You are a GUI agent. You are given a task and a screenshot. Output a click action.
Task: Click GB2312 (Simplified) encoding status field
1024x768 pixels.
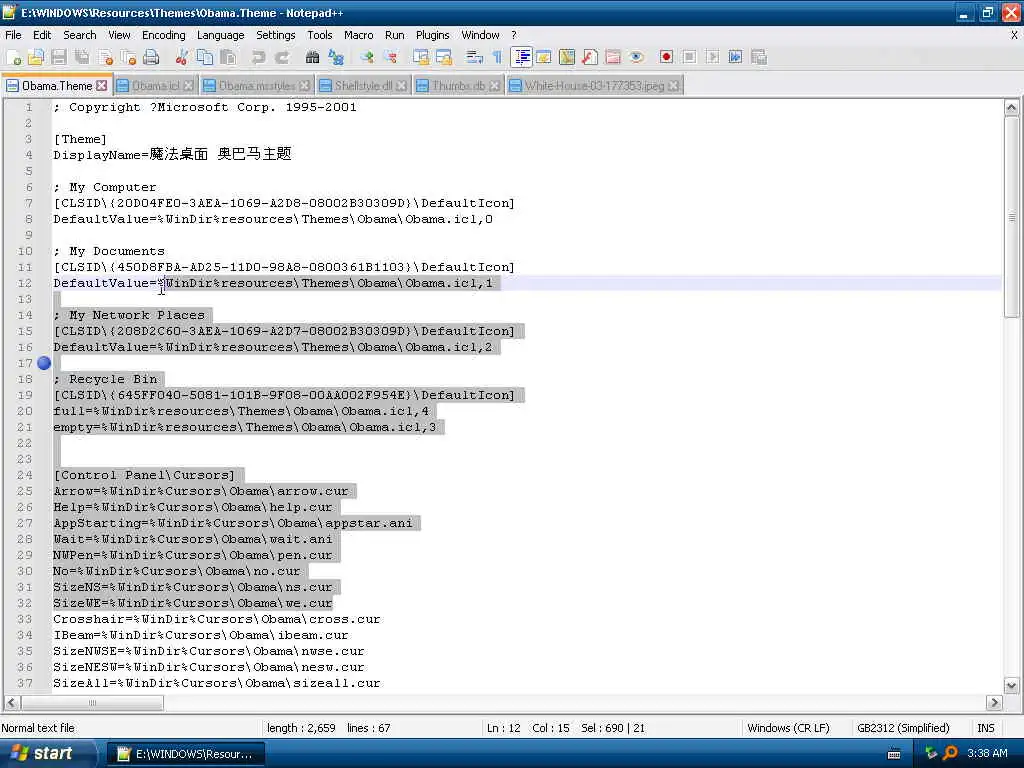coord(903,728)
